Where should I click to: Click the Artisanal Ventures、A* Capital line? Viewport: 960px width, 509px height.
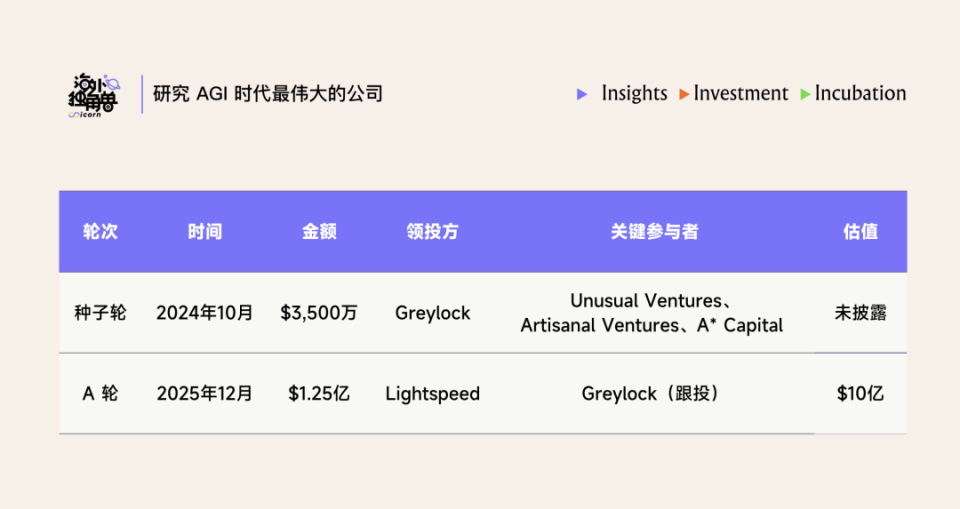point(651,325)
